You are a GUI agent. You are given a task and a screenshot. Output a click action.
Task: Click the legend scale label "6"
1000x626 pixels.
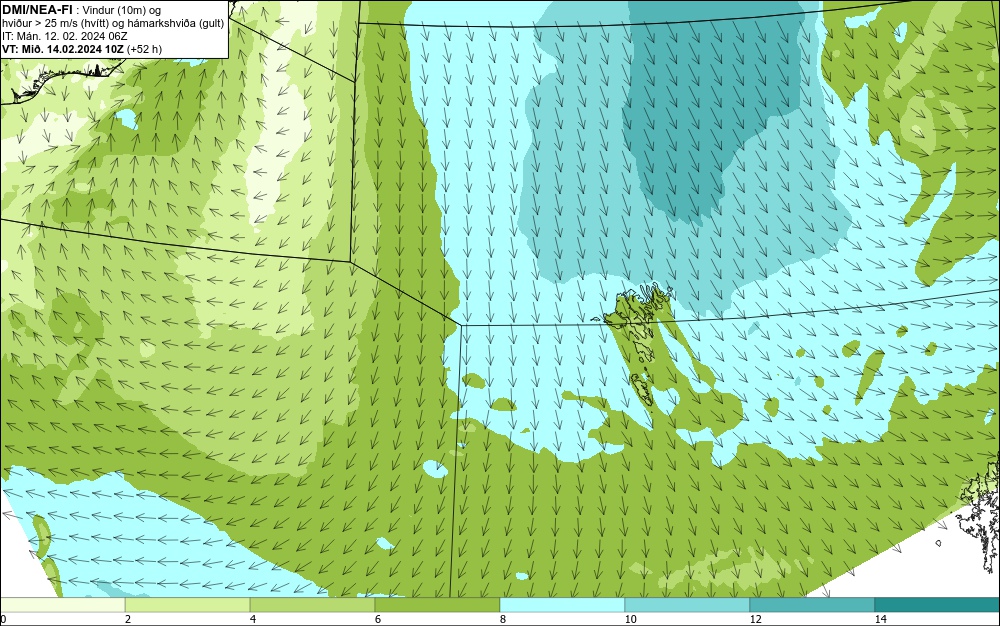(x=378, y=619)
